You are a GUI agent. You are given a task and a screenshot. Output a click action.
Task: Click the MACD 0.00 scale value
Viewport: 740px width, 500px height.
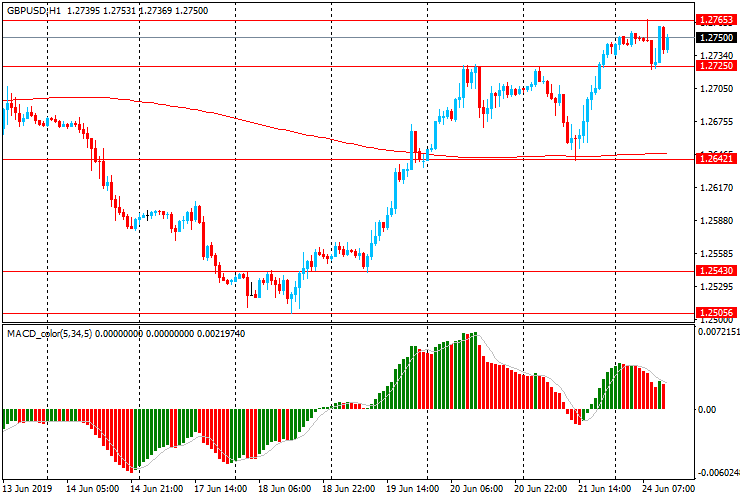(706, 409)
